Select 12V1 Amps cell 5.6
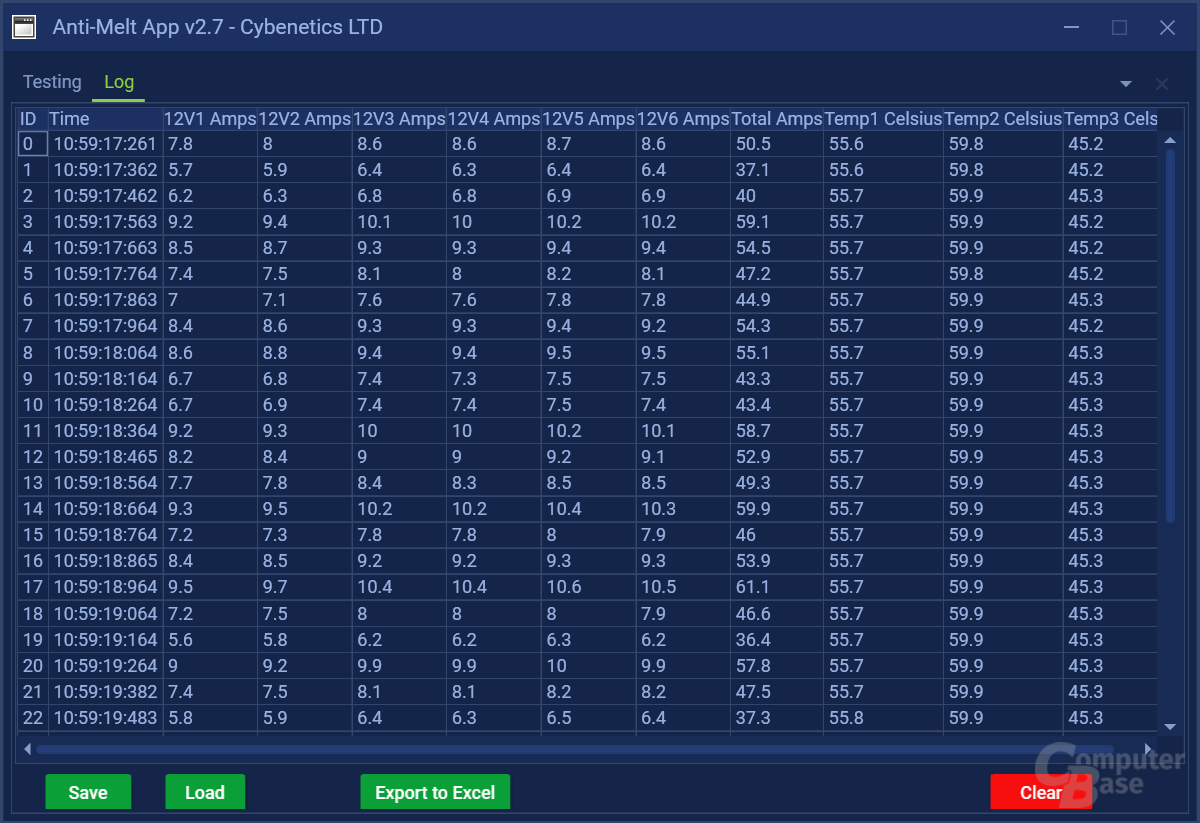Image resolution: width=1200 pixels, height=823 pixels. 210,639
